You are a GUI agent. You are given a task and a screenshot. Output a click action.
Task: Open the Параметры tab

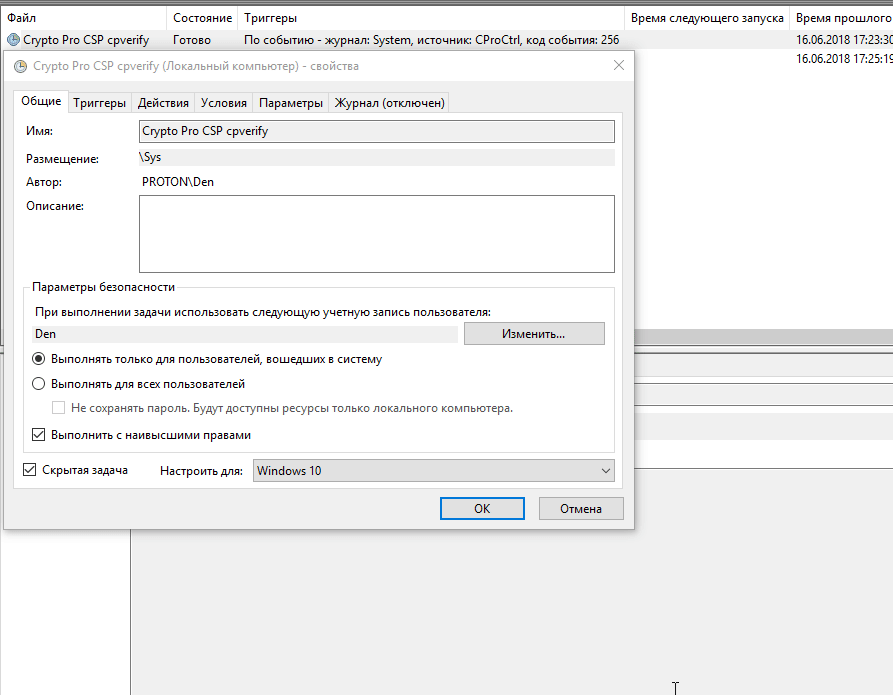click(290, 103)
